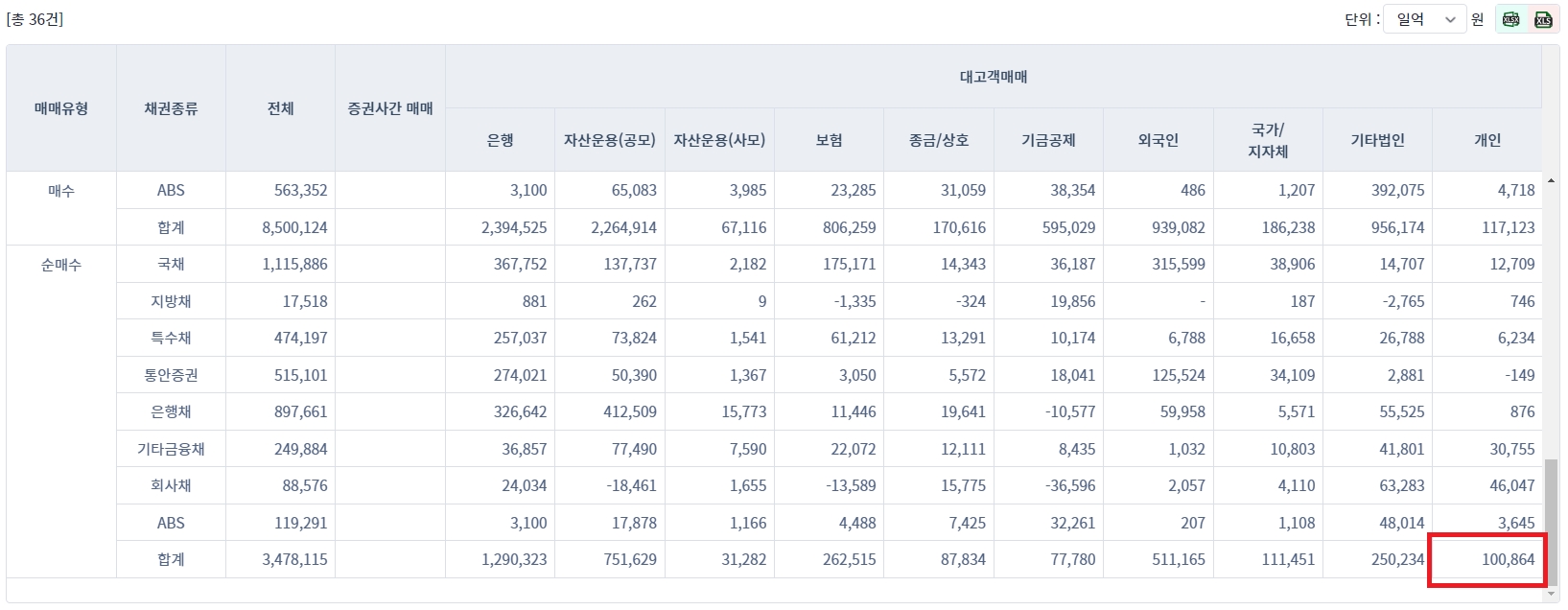Click the 보험 column header
The width and height of the screenshot is (1568, 610).
click(x=830, y=140)
